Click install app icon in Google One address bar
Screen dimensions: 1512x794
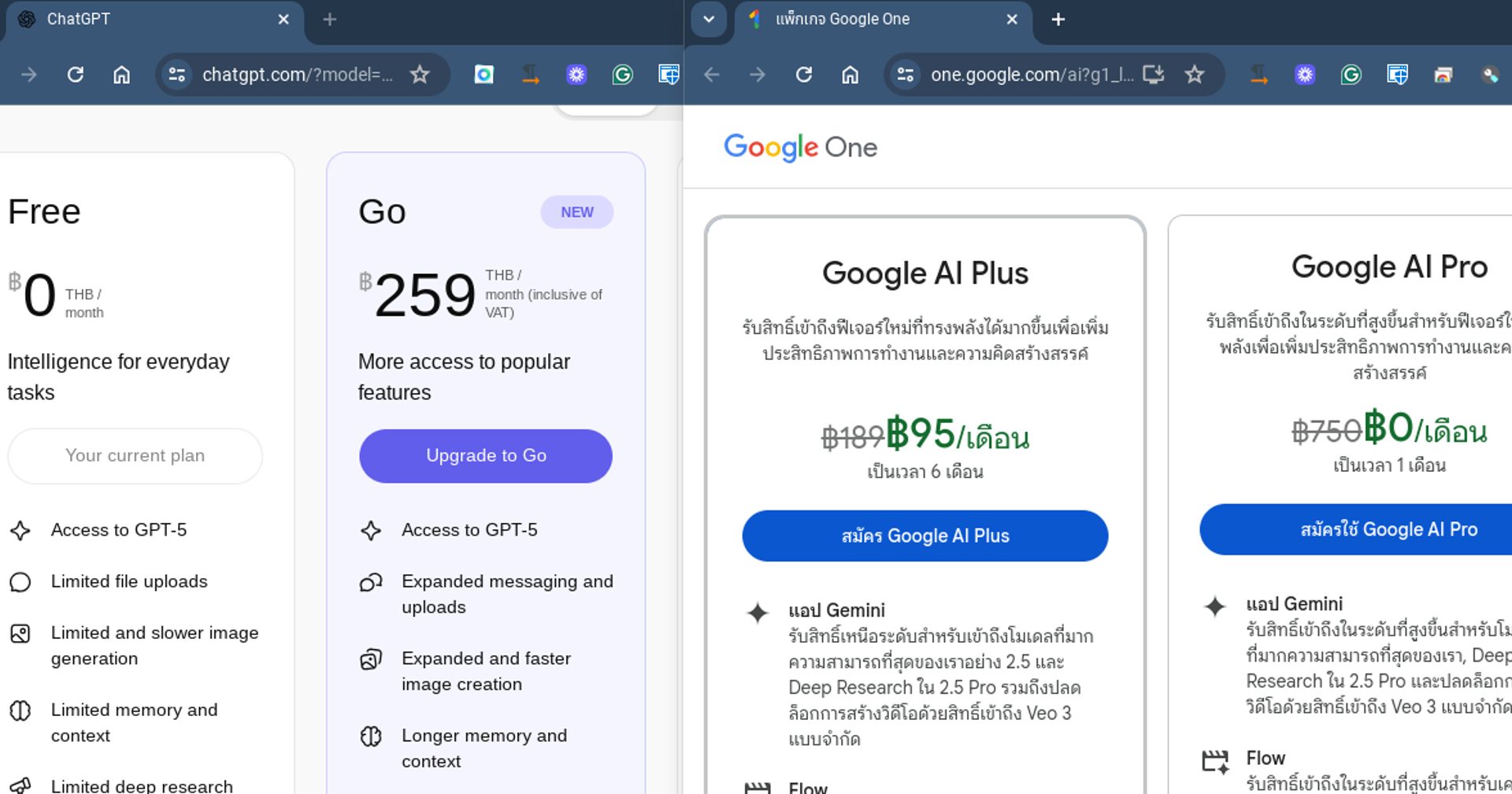click(x=1153, y=75)
